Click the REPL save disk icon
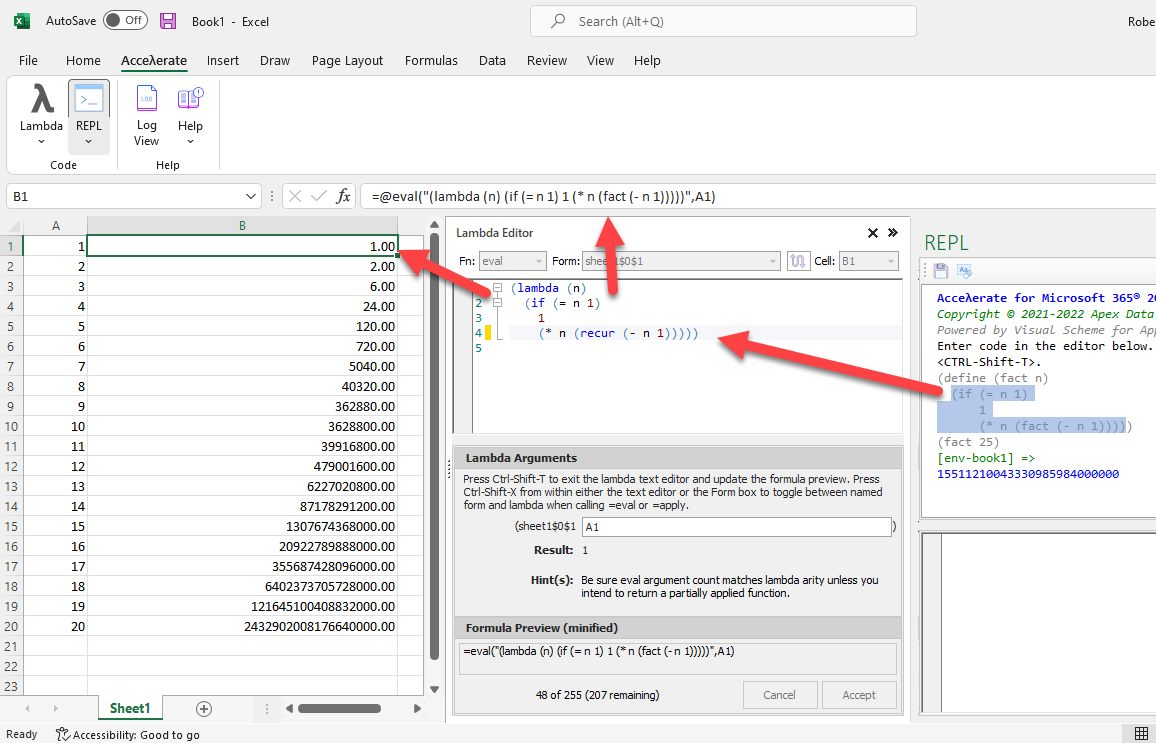 941,271
